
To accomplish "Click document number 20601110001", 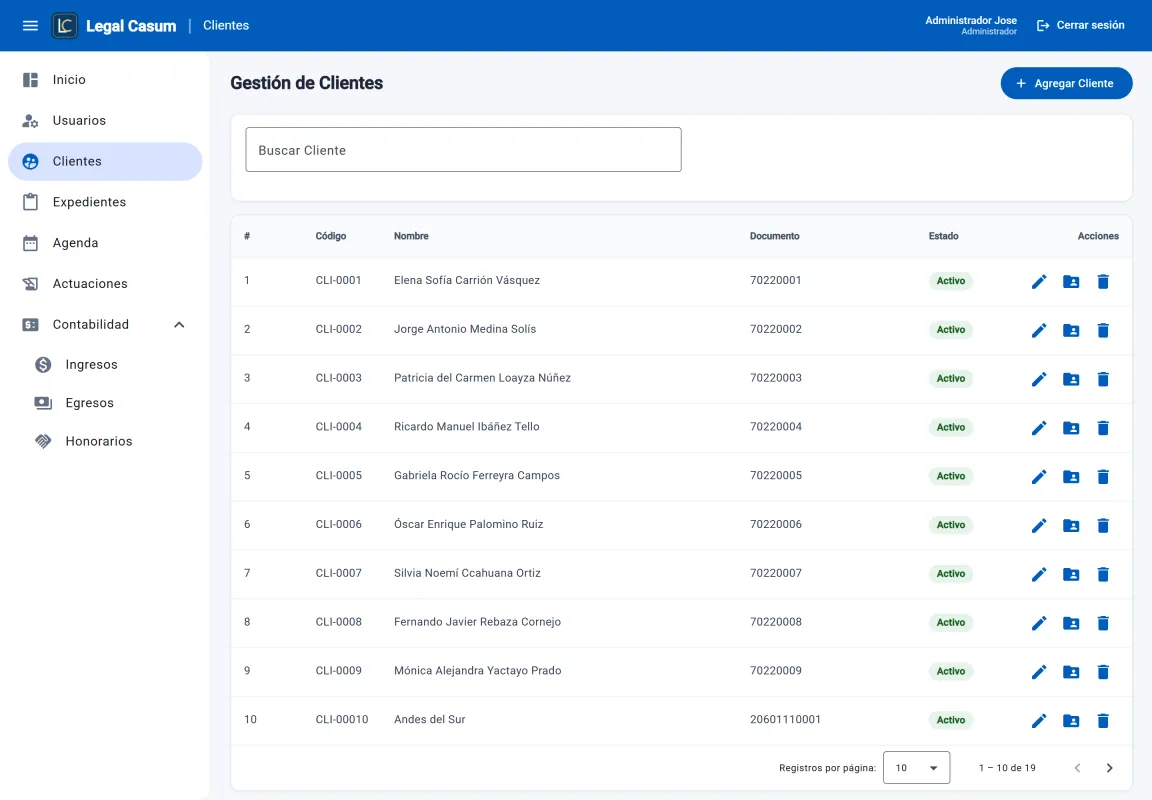I will (785, 719).
